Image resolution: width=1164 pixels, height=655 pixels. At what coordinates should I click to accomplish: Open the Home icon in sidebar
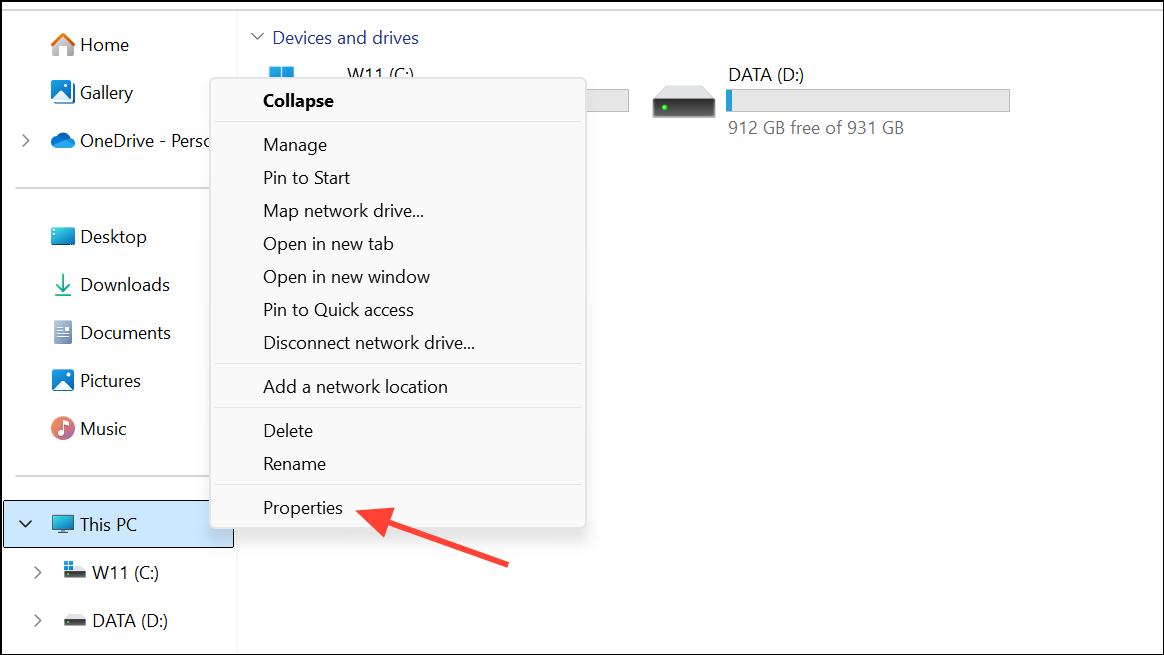pyautogui.click(x=62, y=45)
